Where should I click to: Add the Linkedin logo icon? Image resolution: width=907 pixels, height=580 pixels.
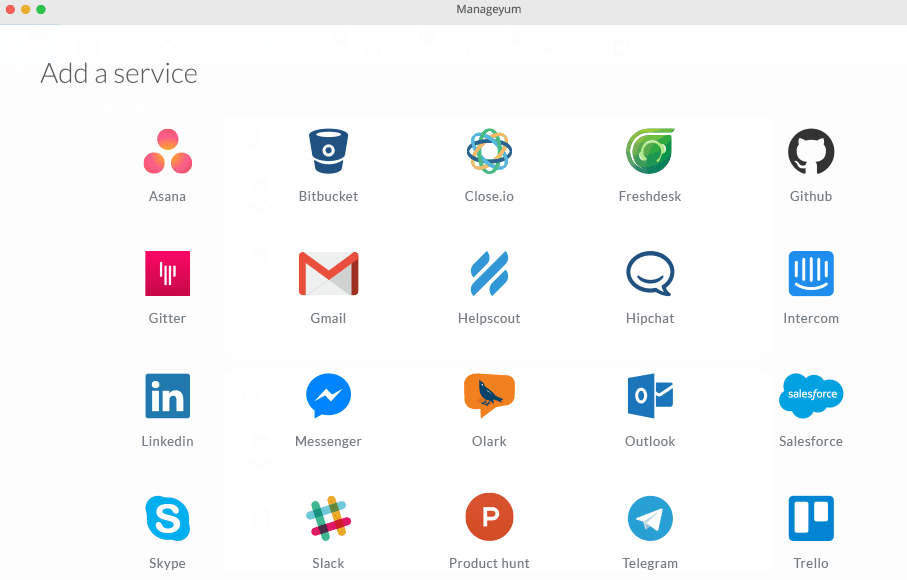pos(168,396)
